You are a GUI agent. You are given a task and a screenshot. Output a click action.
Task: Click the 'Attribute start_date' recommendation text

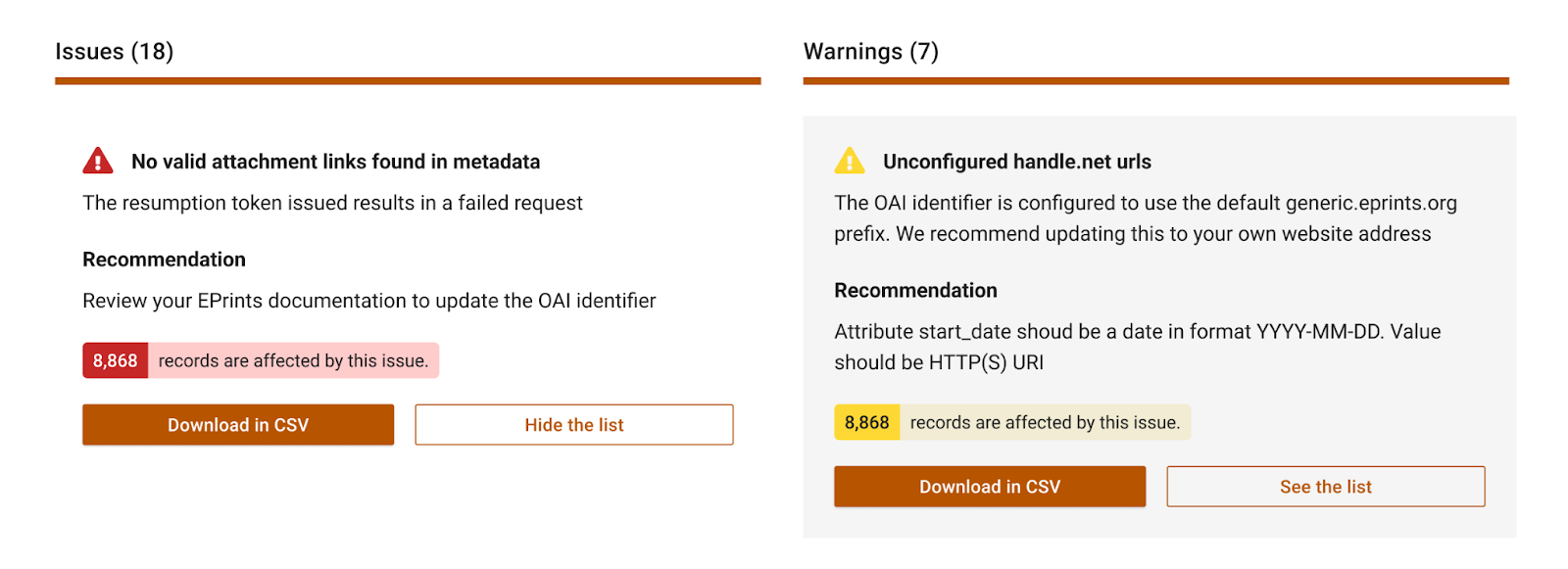pyautogui.click(x=1137, y=347)
